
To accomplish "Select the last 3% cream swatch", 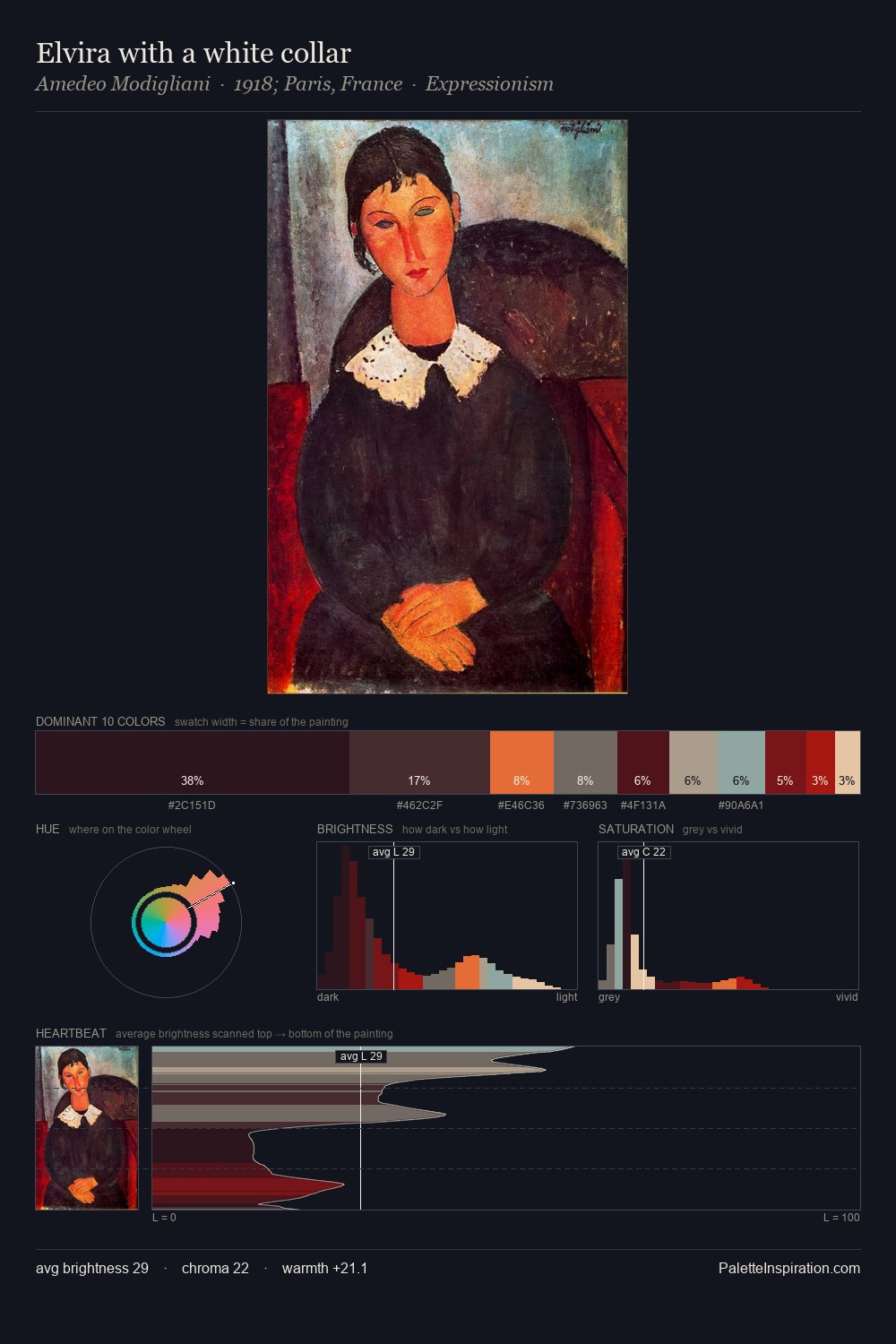I will (x=848, y=762).
